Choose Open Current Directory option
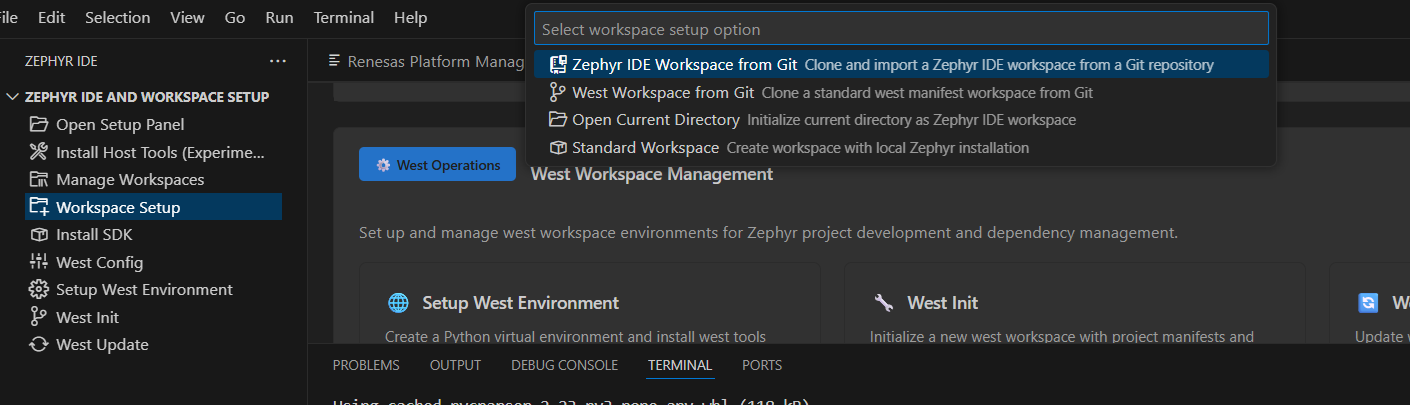This screenshot has width=1410, height=405. click(x=901, y=120)
